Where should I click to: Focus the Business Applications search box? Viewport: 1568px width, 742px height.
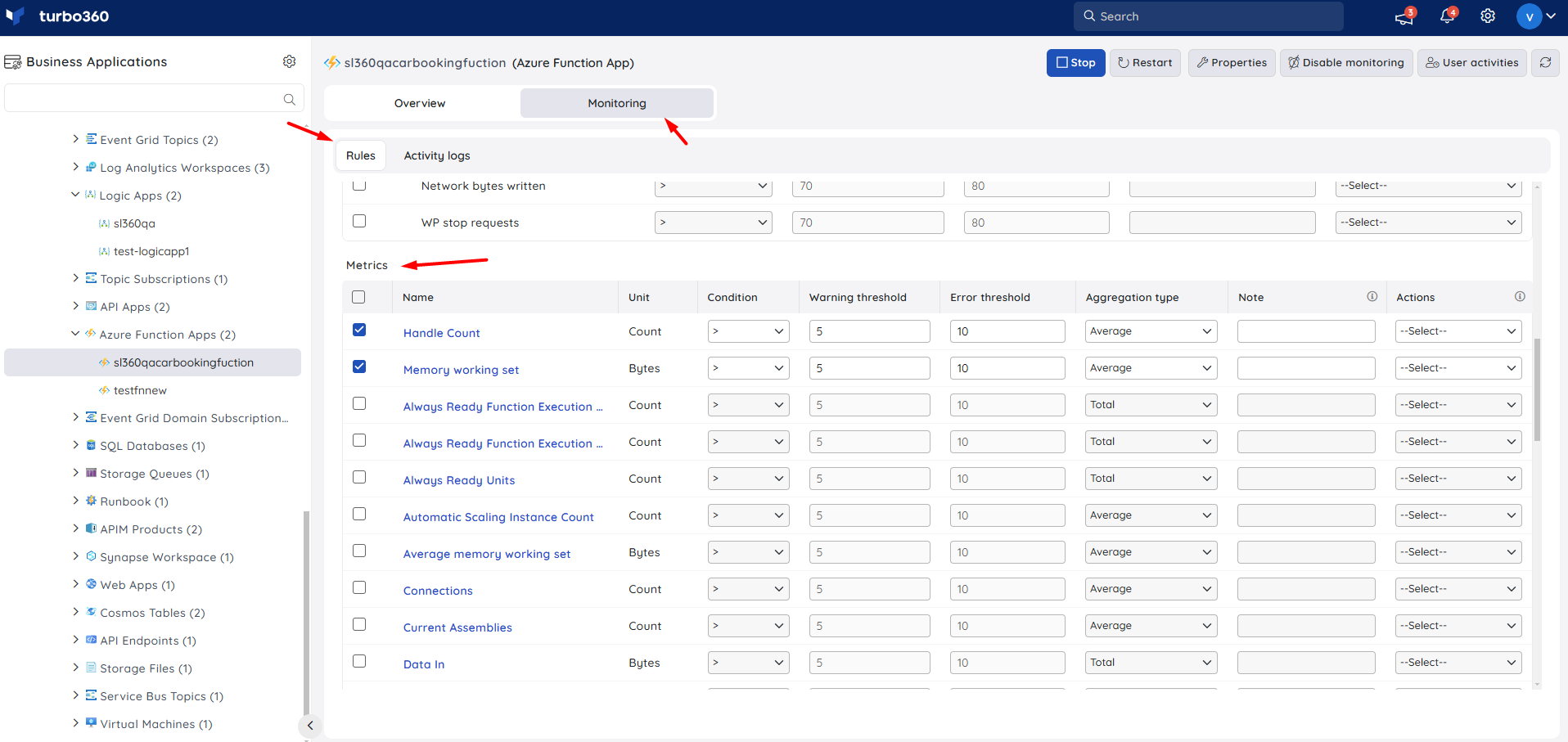click(x=154, y=98)
